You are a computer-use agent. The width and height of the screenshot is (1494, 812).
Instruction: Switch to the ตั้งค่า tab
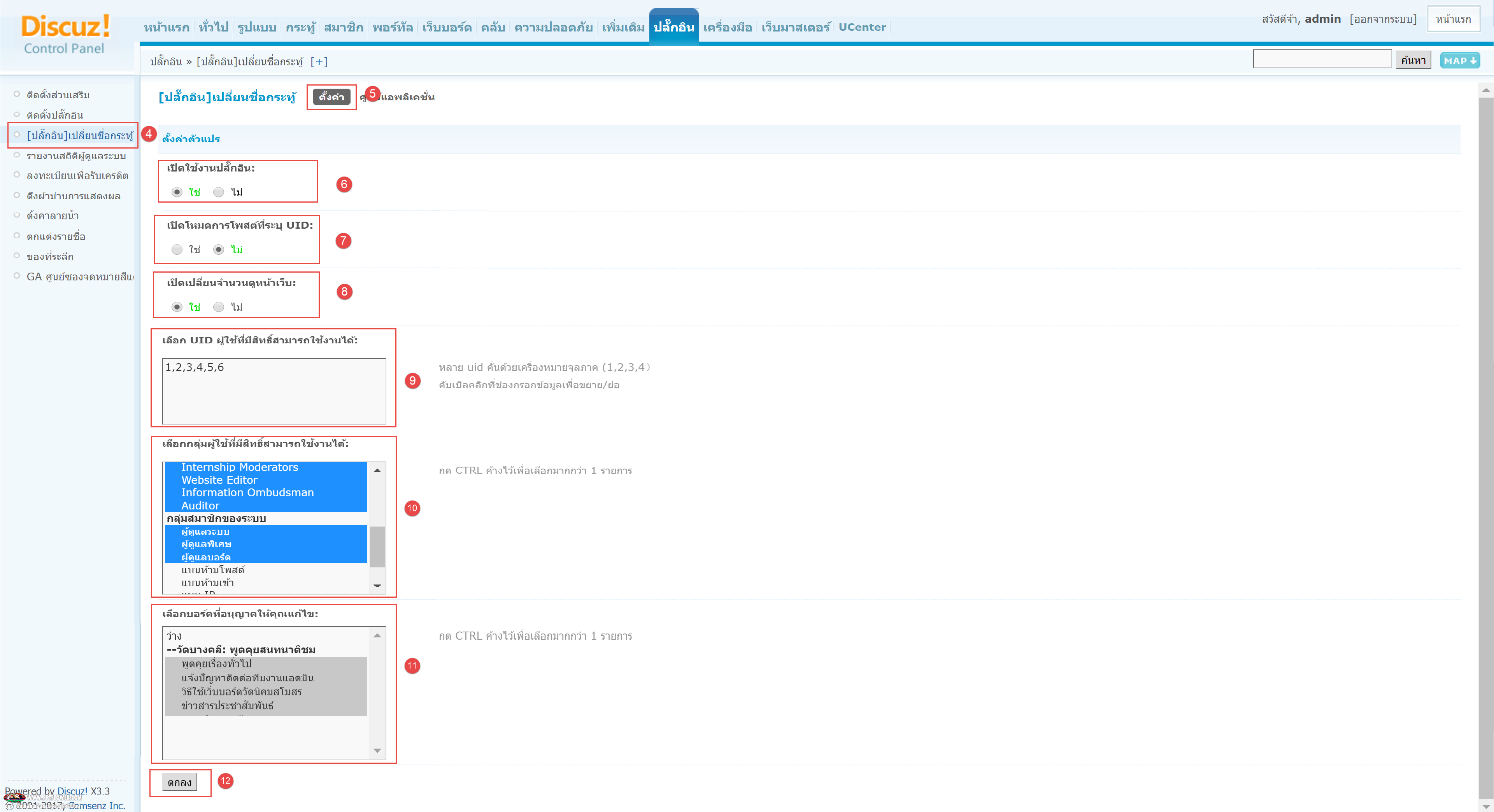331,97
